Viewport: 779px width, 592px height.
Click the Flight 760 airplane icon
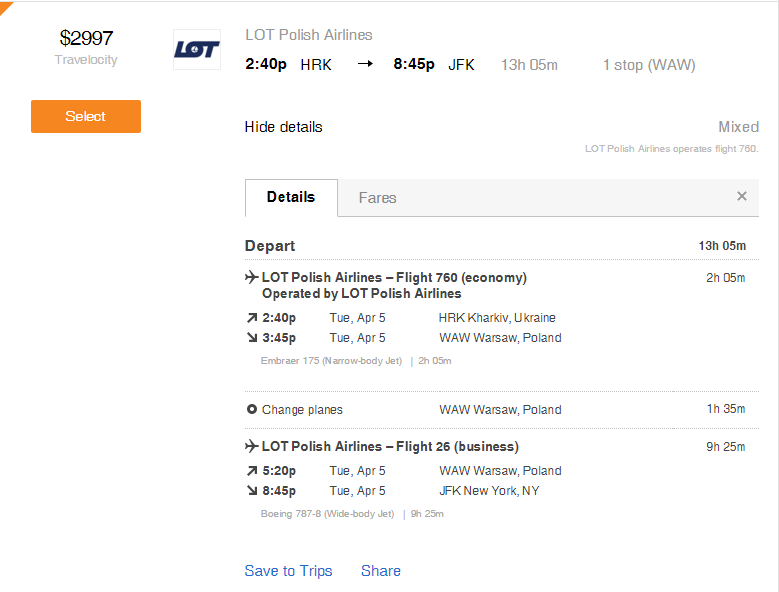coord(251,278)
